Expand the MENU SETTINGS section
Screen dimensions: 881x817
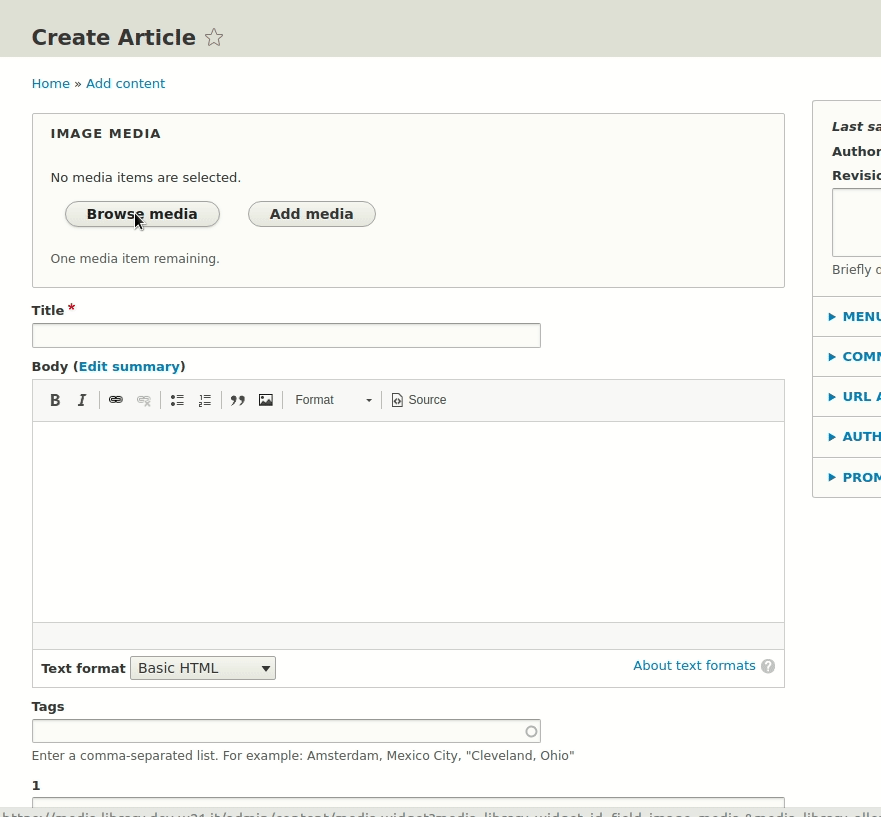[860, 316]
